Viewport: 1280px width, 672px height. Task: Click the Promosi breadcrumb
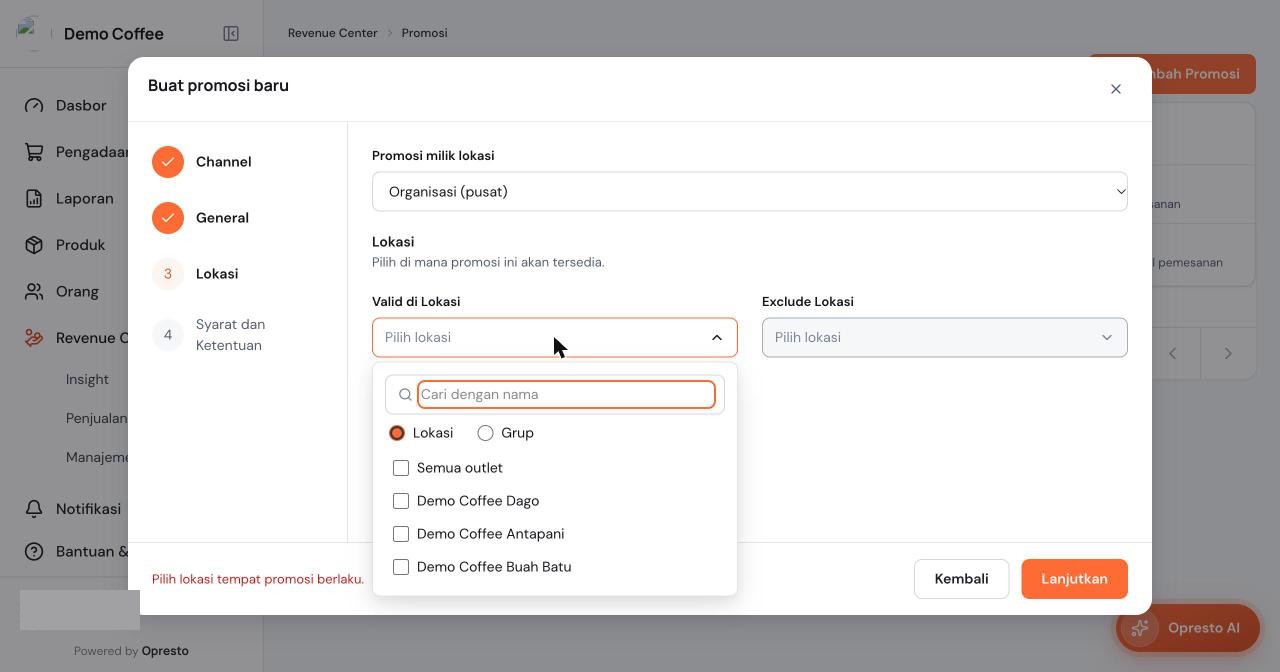tap(425, 33)
